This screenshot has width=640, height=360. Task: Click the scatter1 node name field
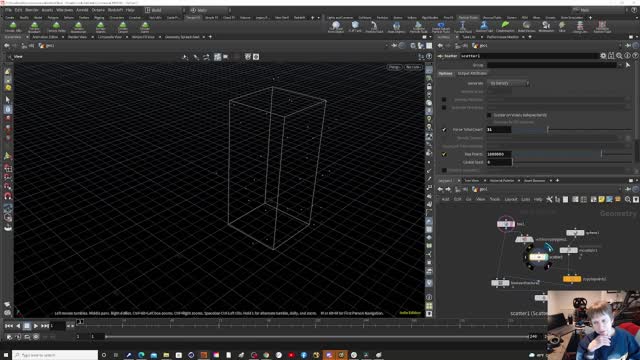pyautogui.click(x=529, y=56)
